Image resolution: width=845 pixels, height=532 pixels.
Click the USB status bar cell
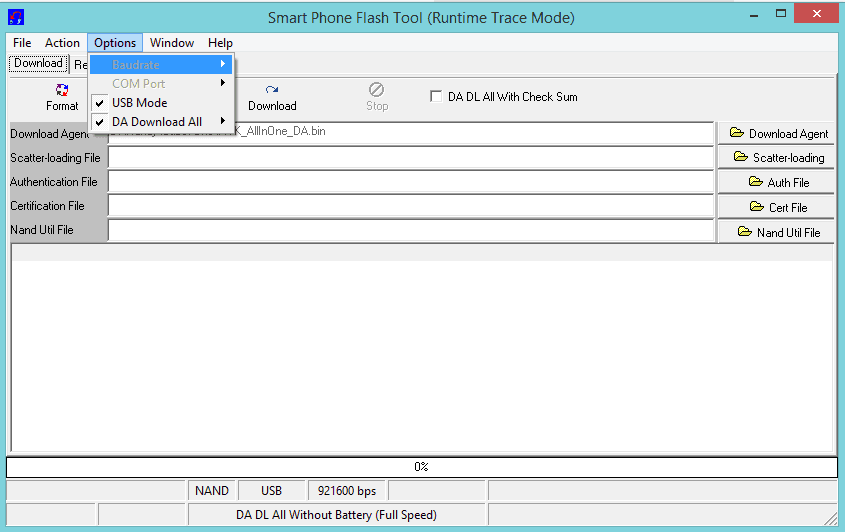[272, 490]
